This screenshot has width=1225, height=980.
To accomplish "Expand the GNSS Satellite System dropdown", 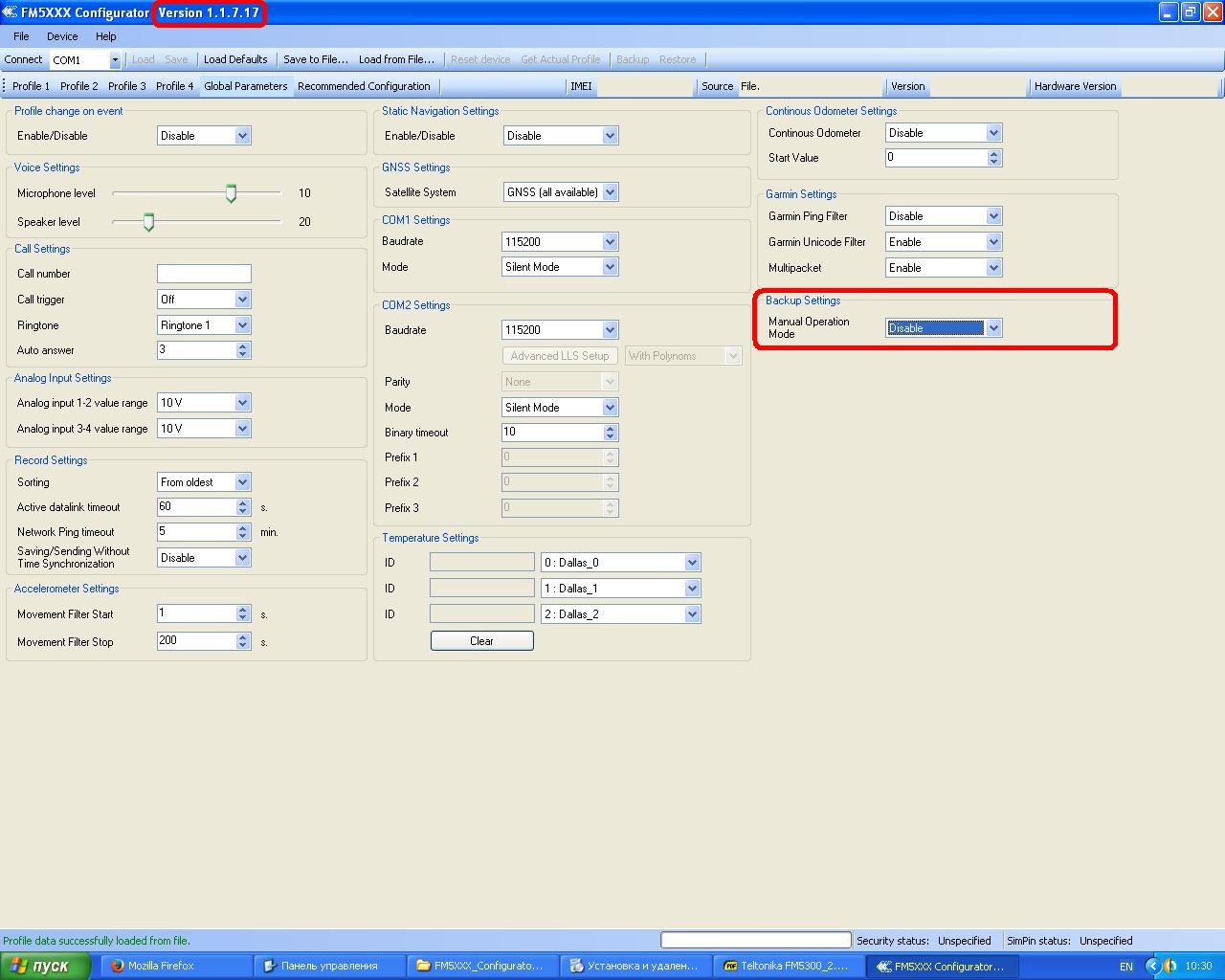I will (610, 192).
